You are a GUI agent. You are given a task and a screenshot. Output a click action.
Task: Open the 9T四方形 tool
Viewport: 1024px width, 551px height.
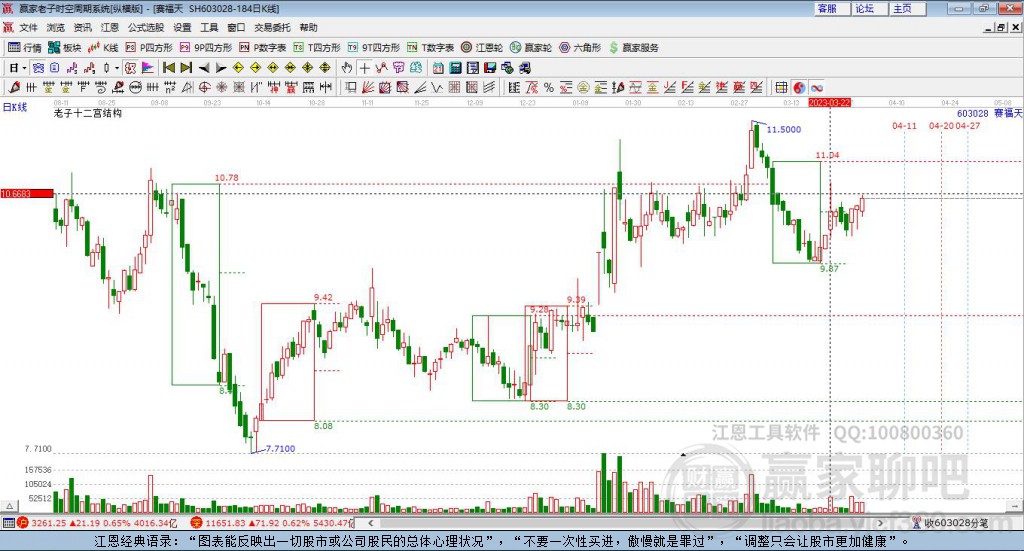374,48
